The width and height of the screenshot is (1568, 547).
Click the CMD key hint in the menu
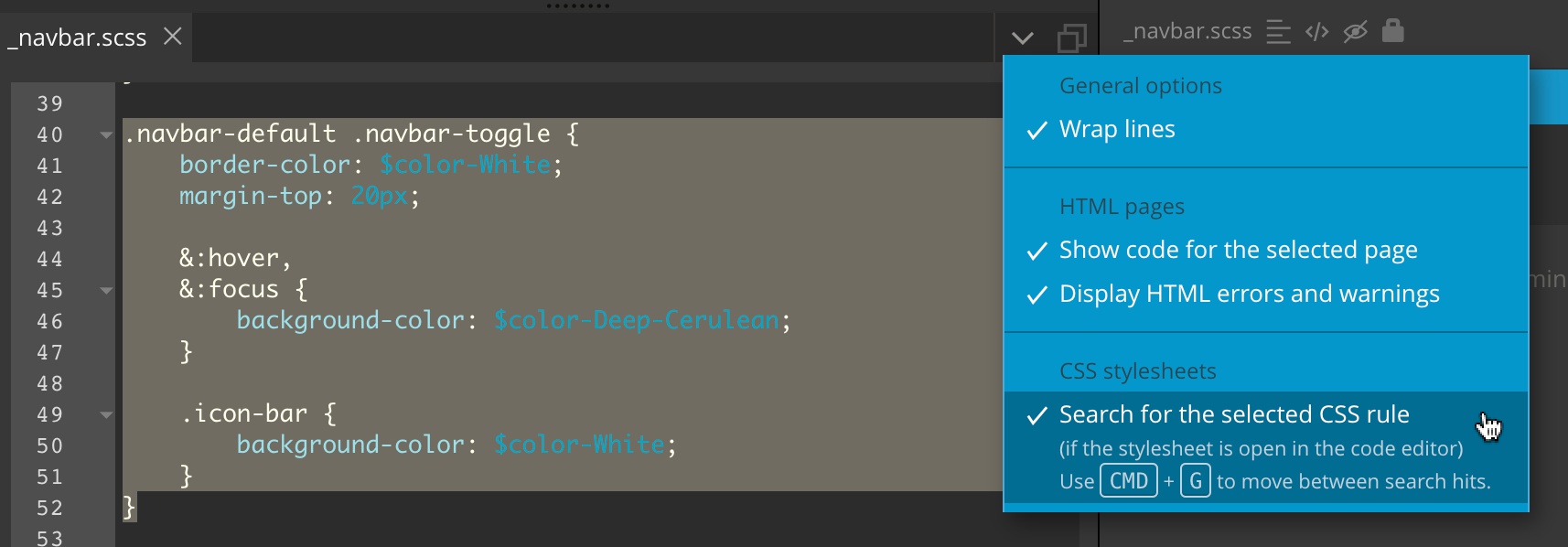(x=1129, y=481)
